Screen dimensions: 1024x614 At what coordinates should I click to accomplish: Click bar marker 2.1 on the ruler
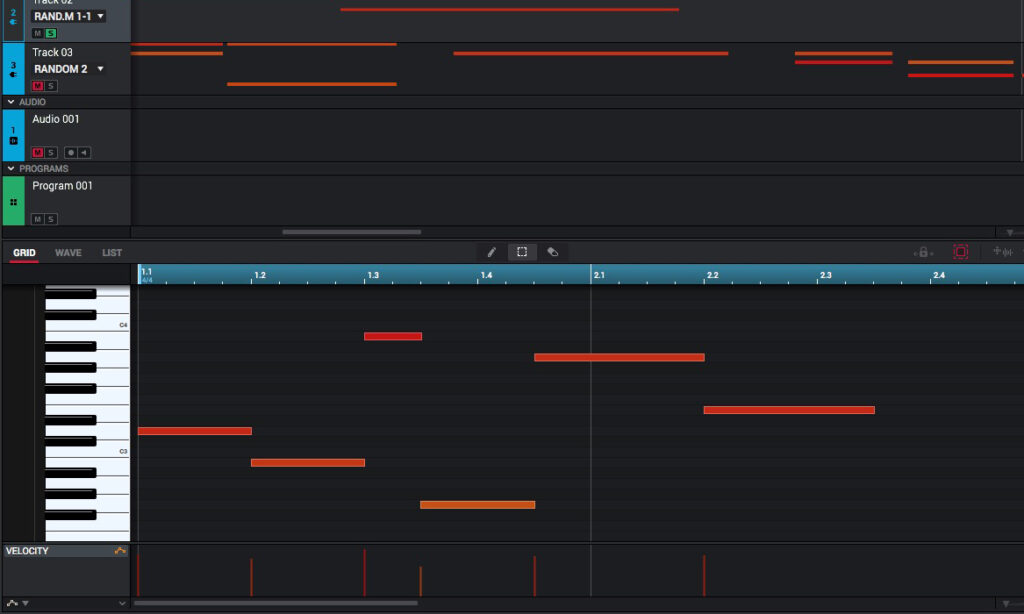pos(599,275)
